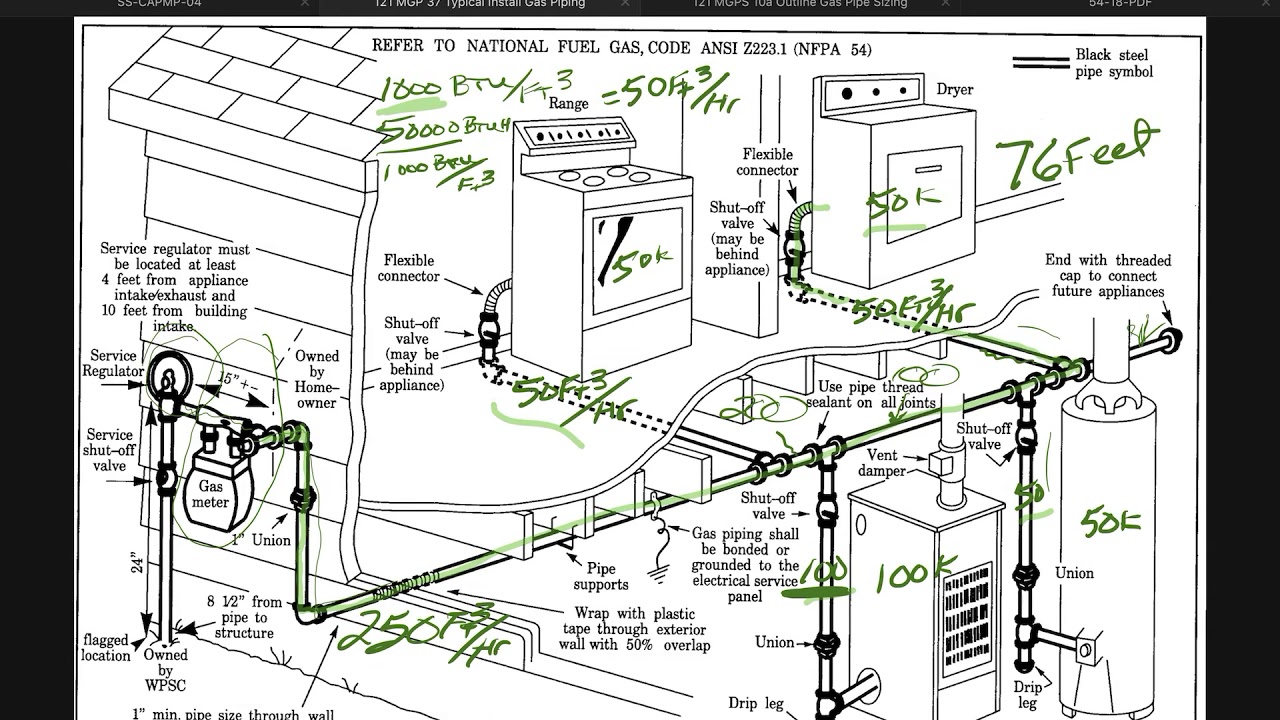Click the 'Drip leg' label below the furnace
Viewport: 1280px width, 720px height.
[x=756, y=704]
